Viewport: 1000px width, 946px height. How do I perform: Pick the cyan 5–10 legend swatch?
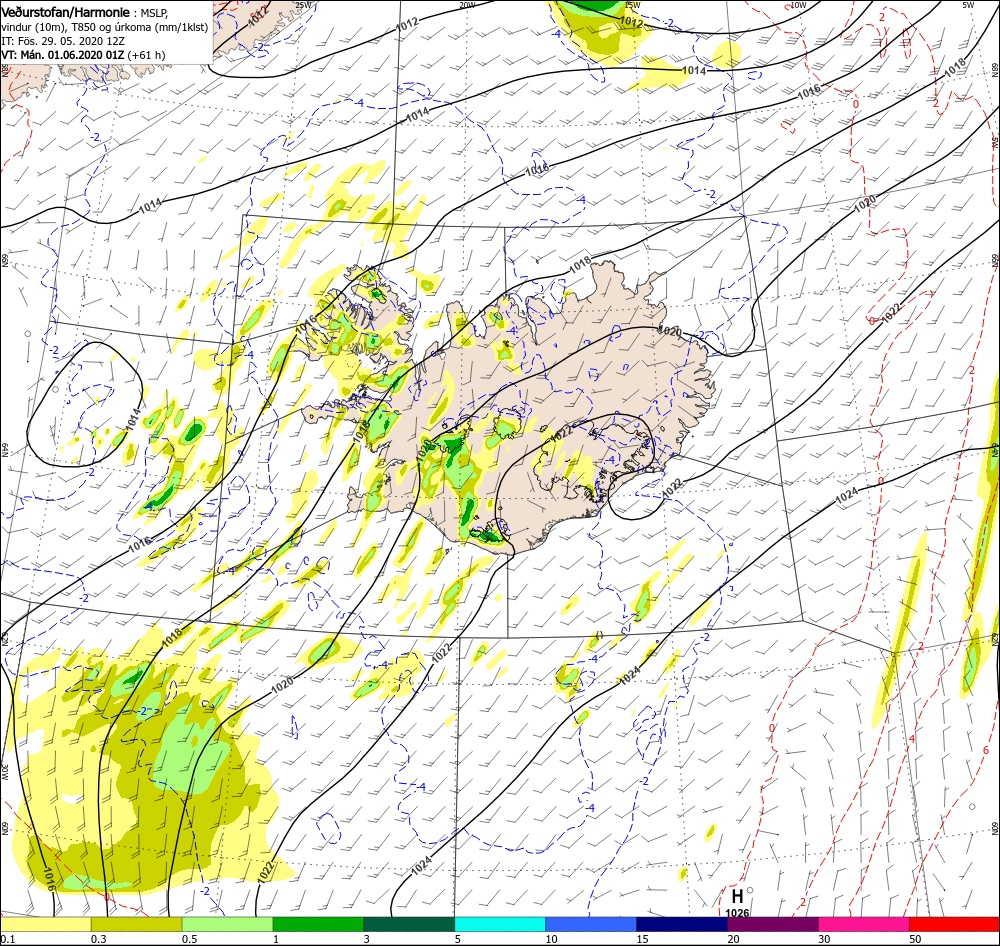tap(500, 924)
